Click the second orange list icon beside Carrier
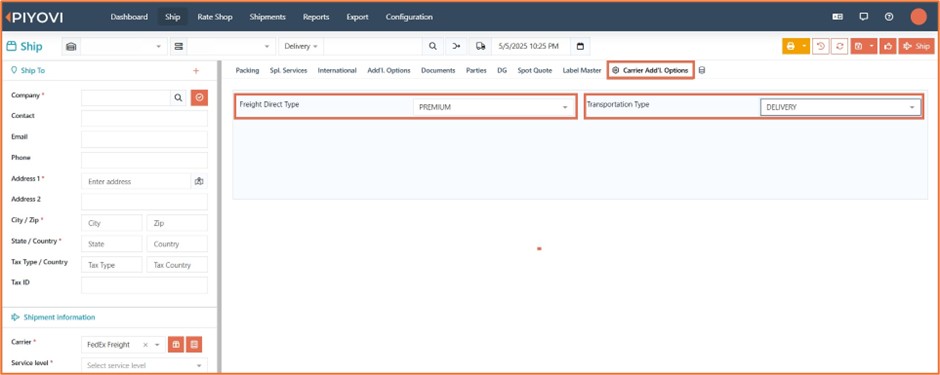This screenshot has width=940, height=375. click(194, 344)
